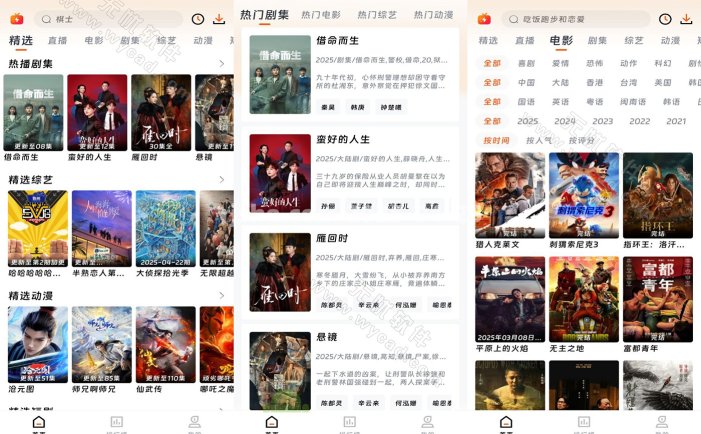Viewport: 701px width, 434px height.
Task: Open profile icon in right screen bottom bar
Action: (662, 421)
